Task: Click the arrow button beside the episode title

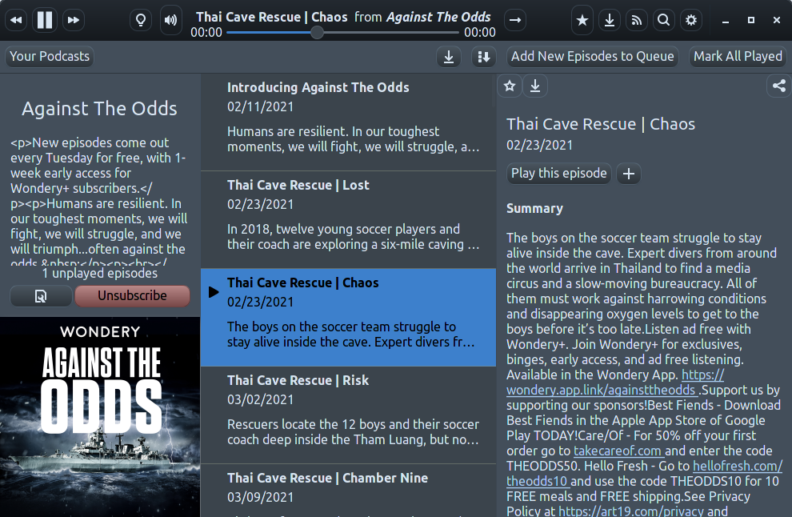Action: pos(515,20)
